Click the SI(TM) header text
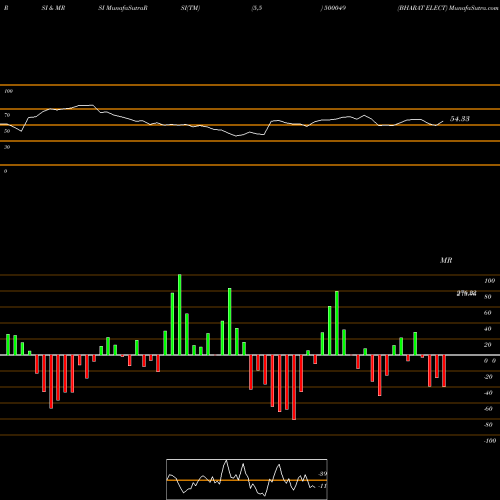This screenshot has width=500, height=500. tap(190, 8)
